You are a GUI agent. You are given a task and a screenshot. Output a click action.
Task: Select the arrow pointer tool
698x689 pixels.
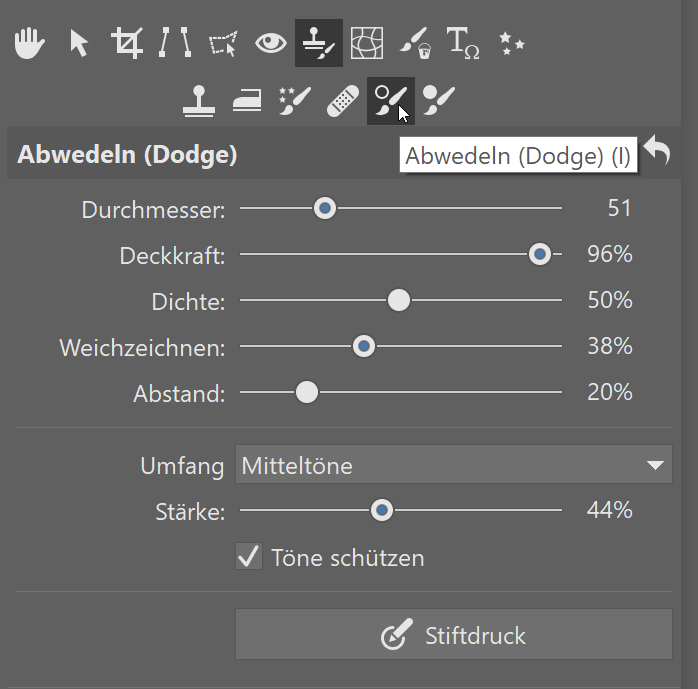pos(79,43)
